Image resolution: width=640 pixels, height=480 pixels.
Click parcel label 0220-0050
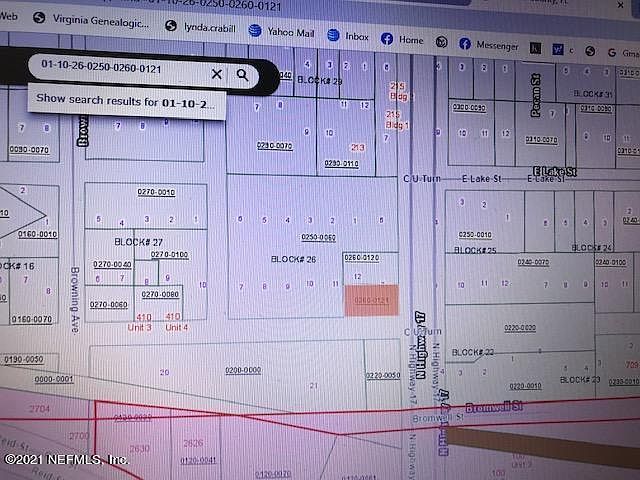(x=383, y=376)
